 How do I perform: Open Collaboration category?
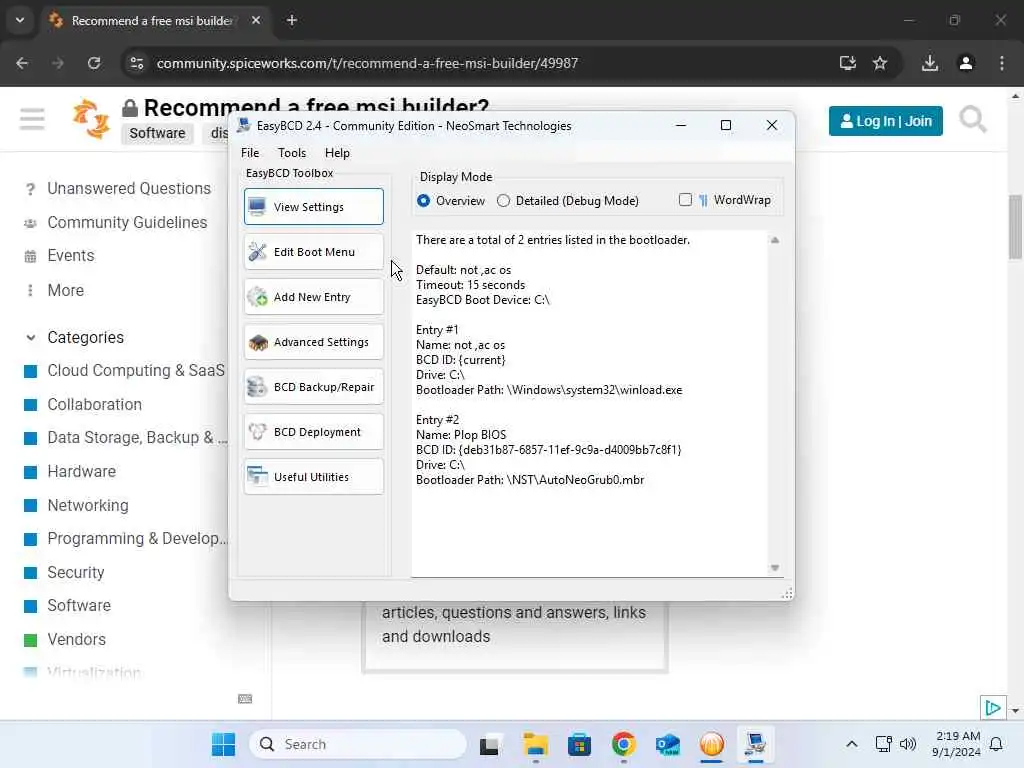(x=94, y=404)
